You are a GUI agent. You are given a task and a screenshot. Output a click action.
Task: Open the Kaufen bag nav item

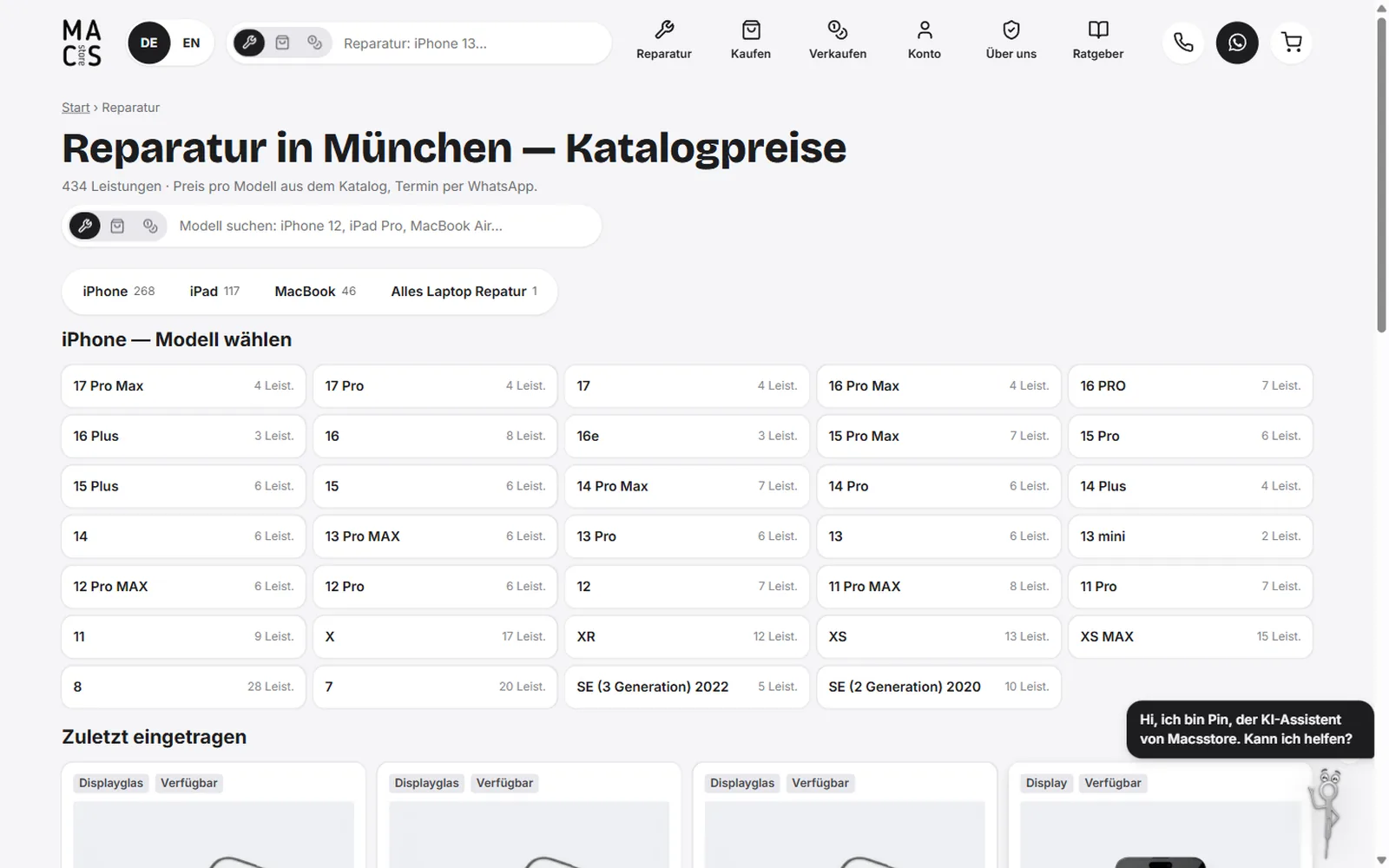point(751,41)
